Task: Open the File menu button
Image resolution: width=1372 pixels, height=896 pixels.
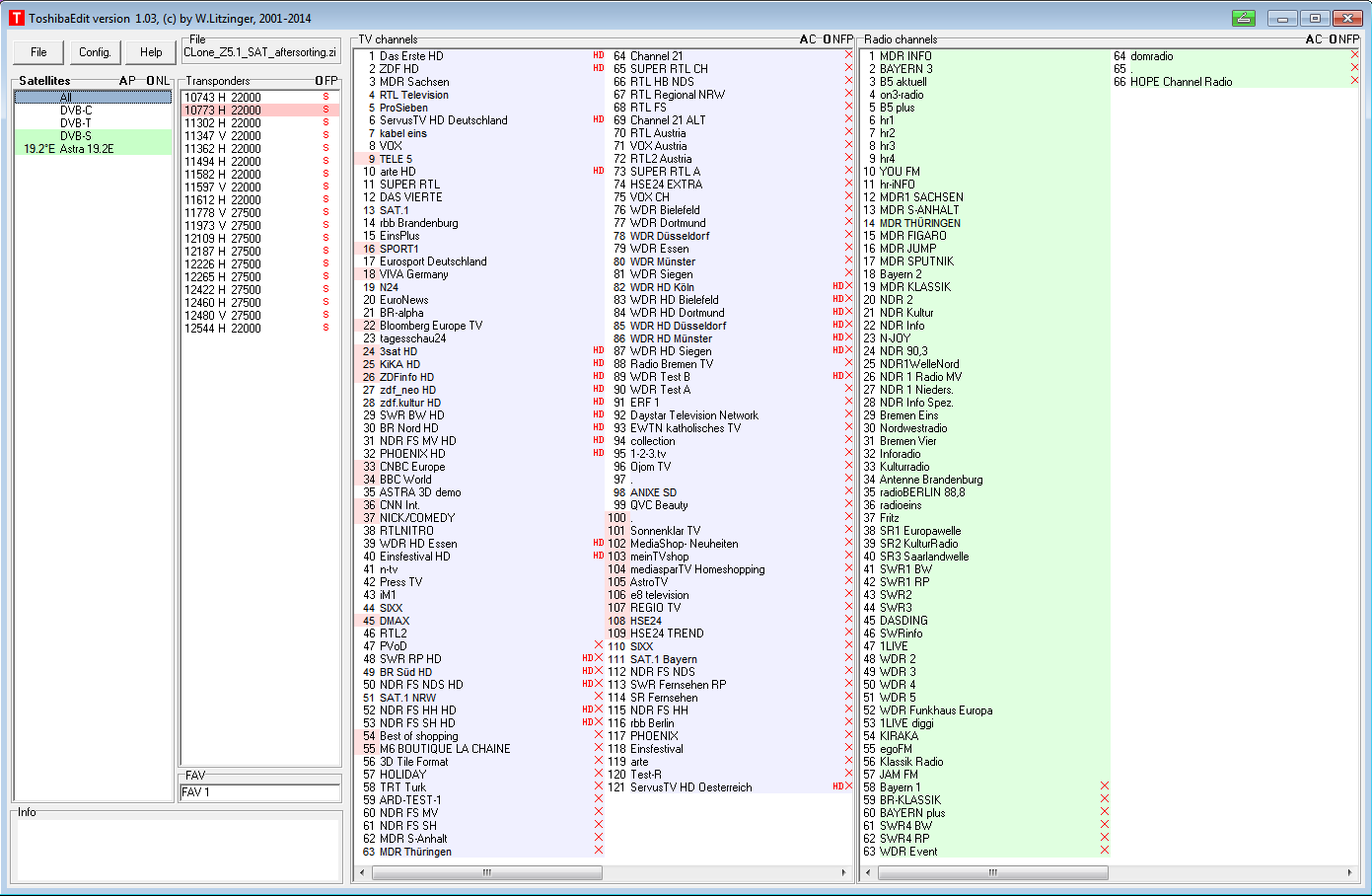Action: [38, 52]
